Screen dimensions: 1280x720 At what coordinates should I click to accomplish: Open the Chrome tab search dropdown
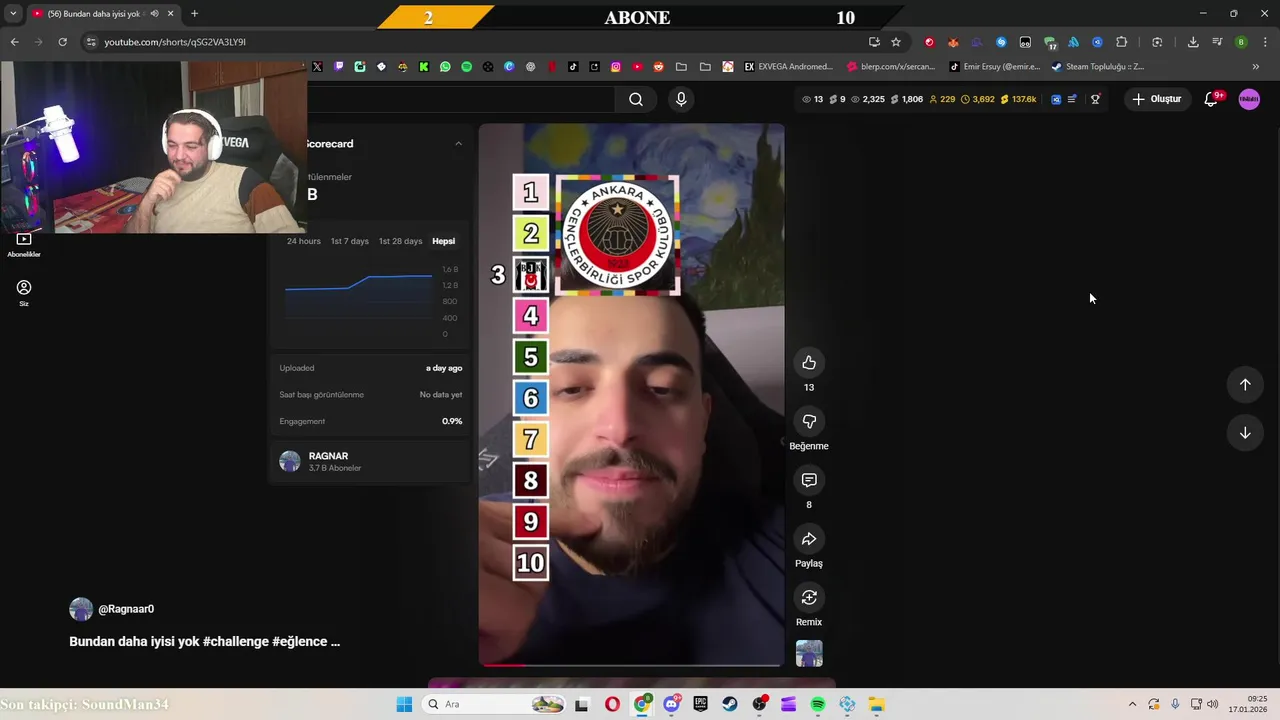coord(13,14)
